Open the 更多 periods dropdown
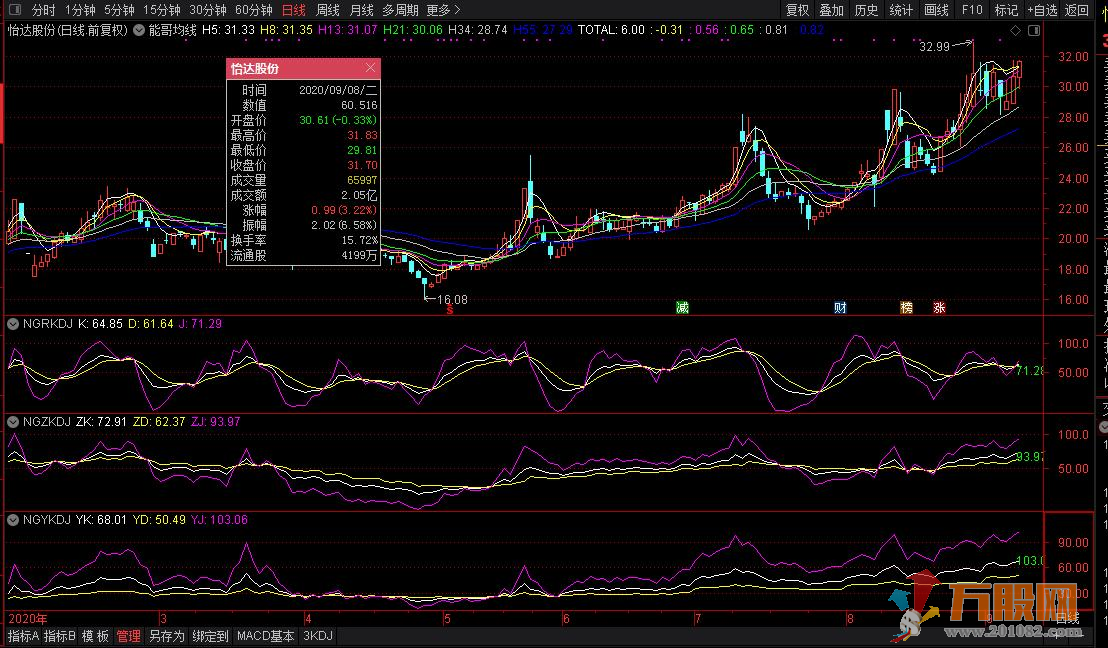Screen dimensions: 1108x648 443,10
